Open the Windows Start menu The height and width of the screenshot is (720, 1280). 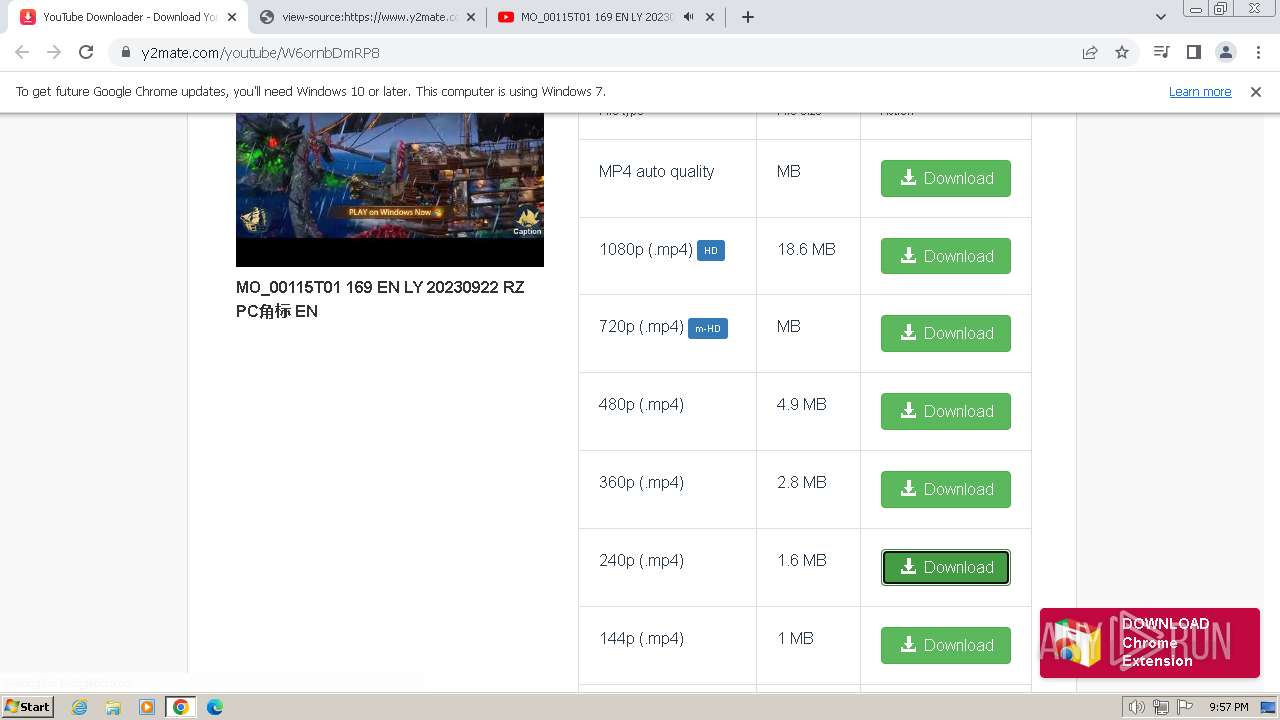point(27,706)
